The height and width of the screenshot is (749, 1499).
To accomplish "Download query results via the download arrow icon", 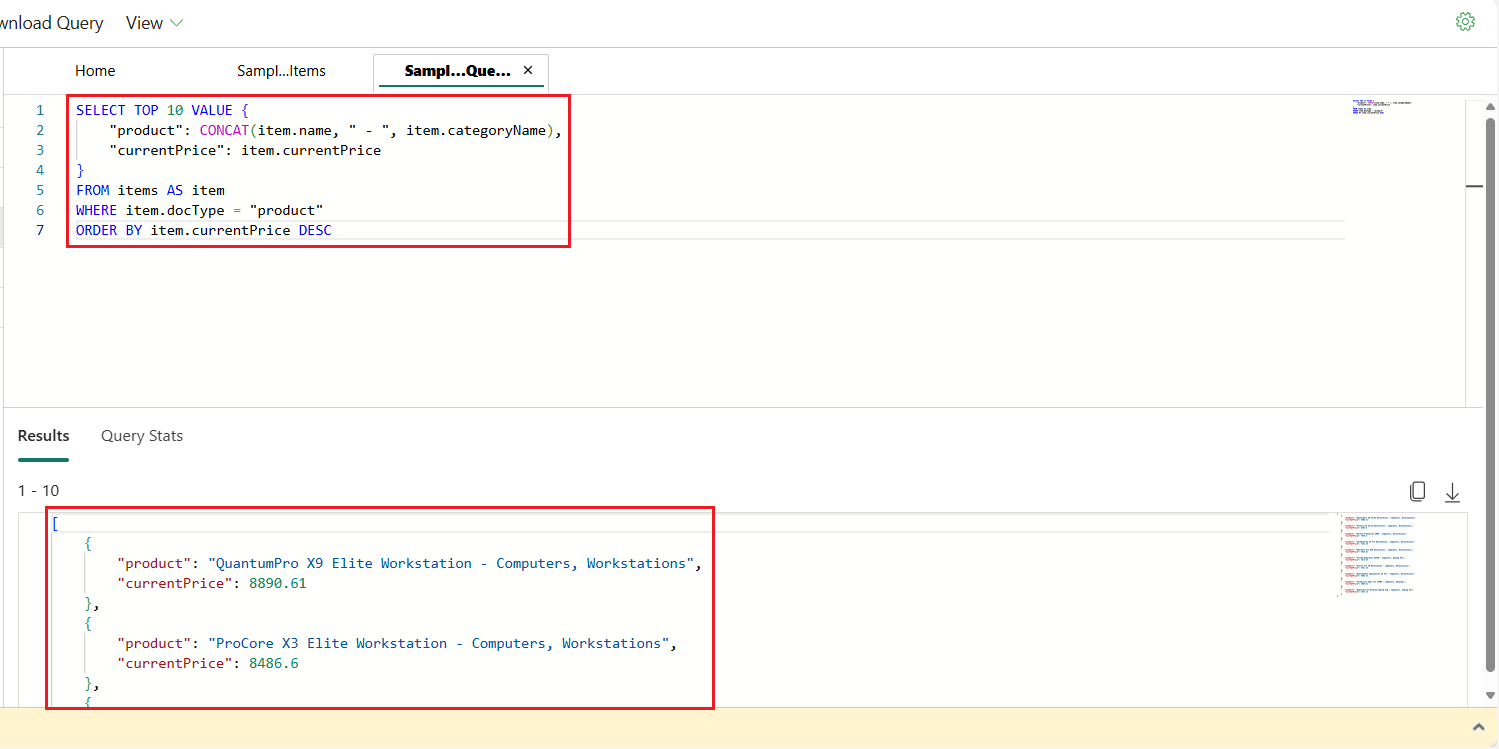I will pyautogui.click(x=1452, y=491).
